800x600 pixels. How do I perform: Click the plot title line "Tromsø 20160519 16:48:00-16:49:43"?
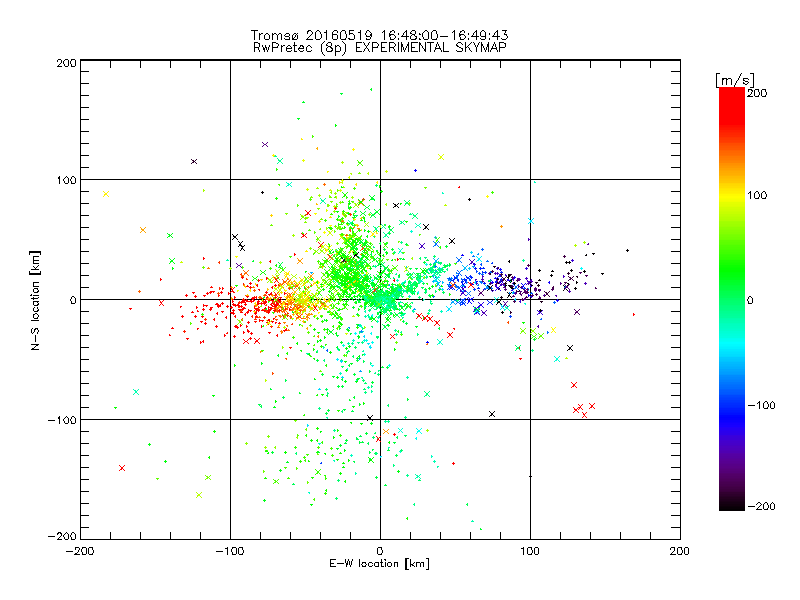[x=380, y=35]
